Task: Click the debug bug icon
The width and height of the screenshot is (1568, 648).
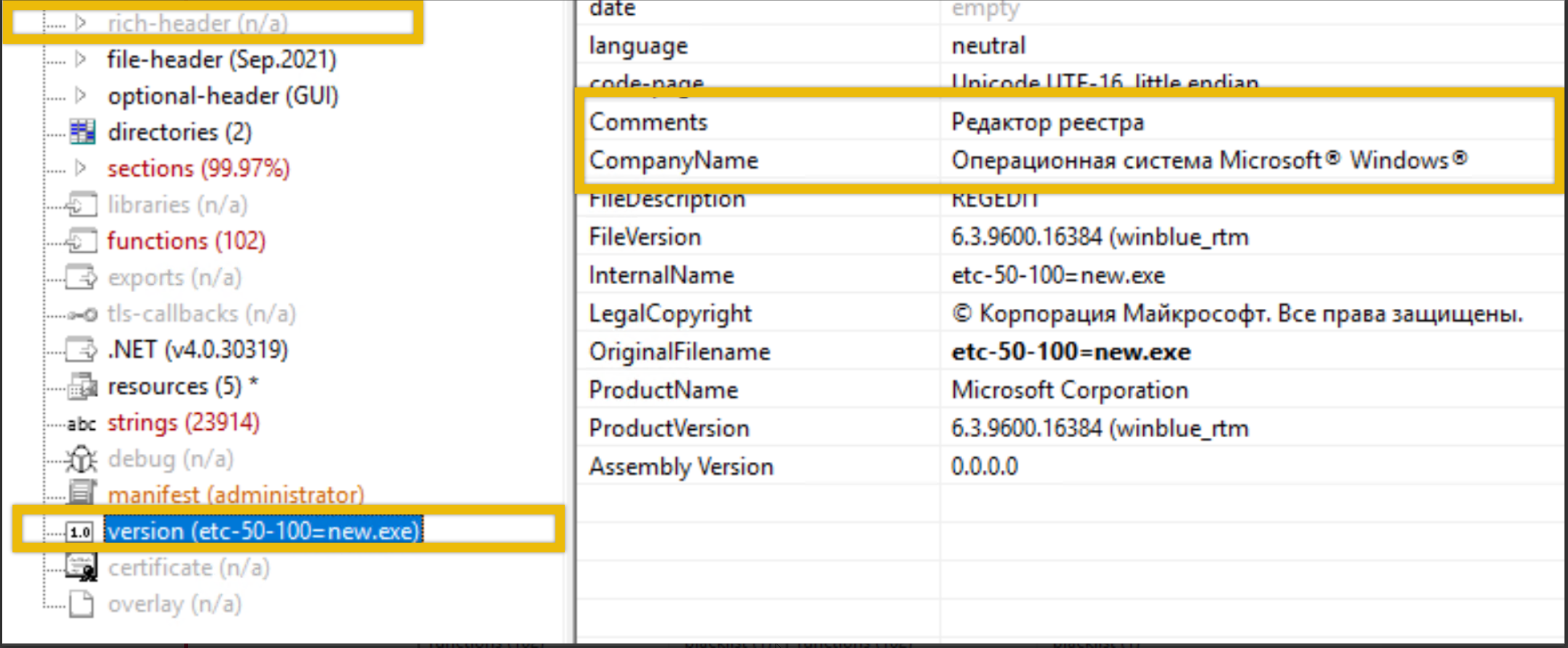Action: (x=81, y=459)
